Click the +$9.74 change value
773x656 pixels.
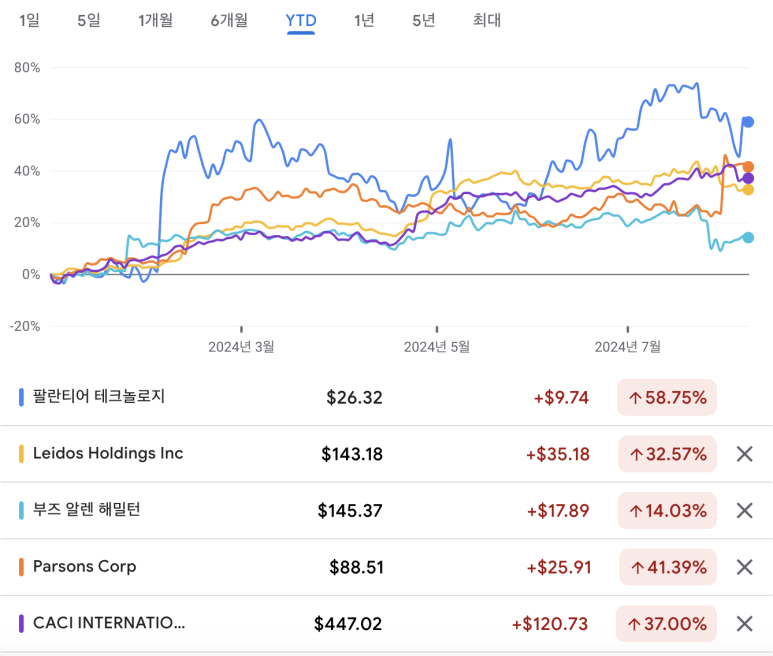pos(561,398)
